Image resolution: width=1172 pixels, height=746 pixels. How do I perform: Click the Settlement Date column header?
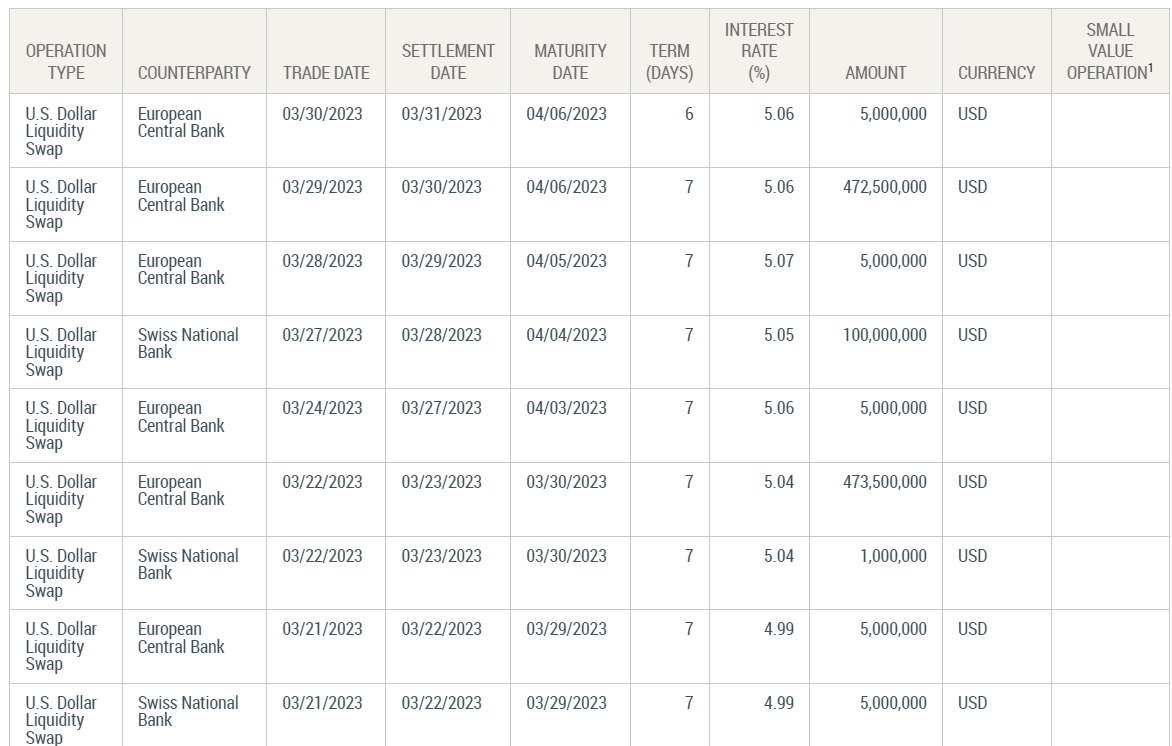pyautogui.click(x=447, y=61)
